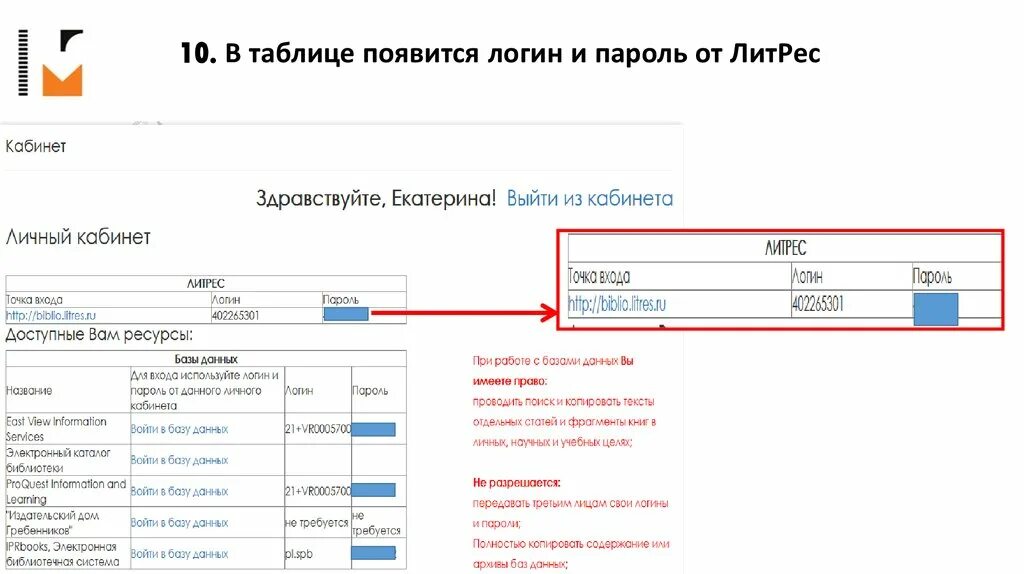Click the Пароль header in Базы данных table
The width and height of the screenshot is (1024, 574).
[x=370, y=391]
